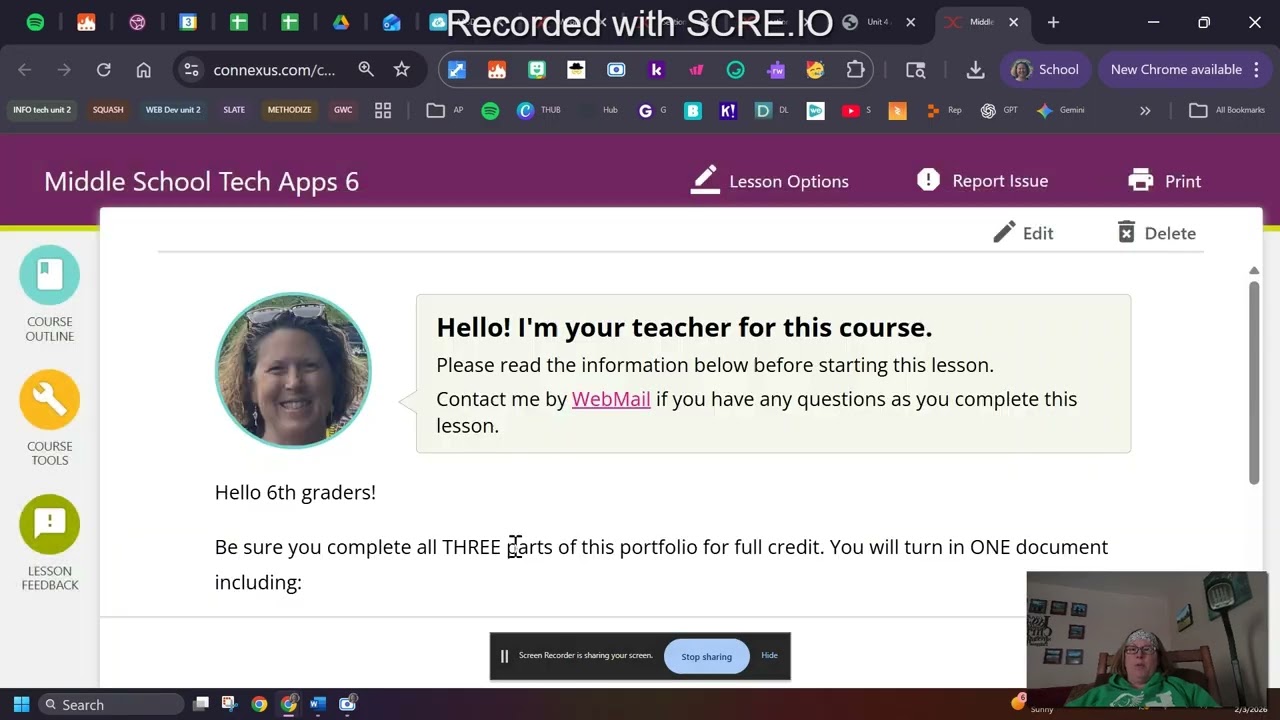
Task: Open the AP bookmarks folder
Action: [445, 111]
